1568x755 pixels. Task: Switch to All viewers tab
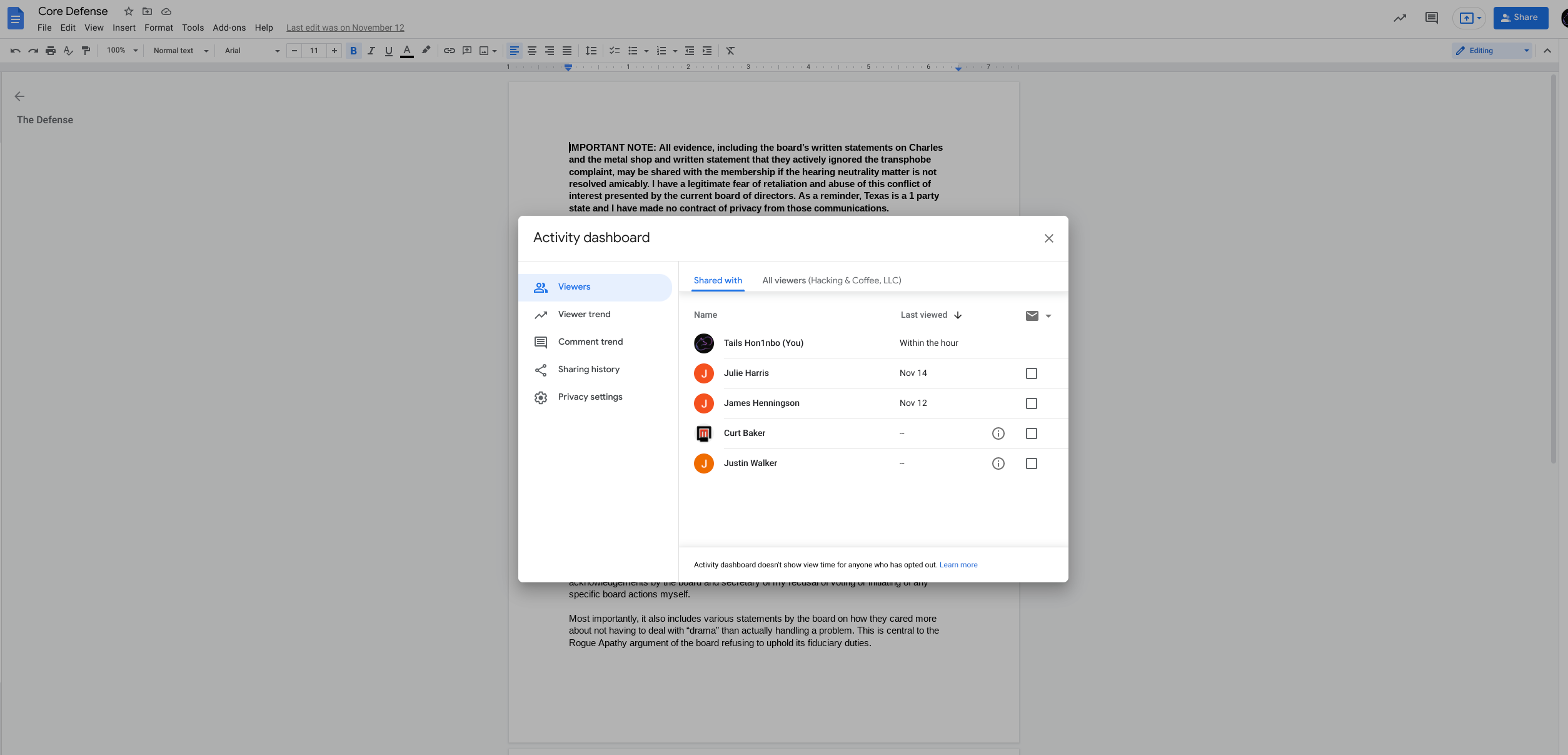coord(831,280)
